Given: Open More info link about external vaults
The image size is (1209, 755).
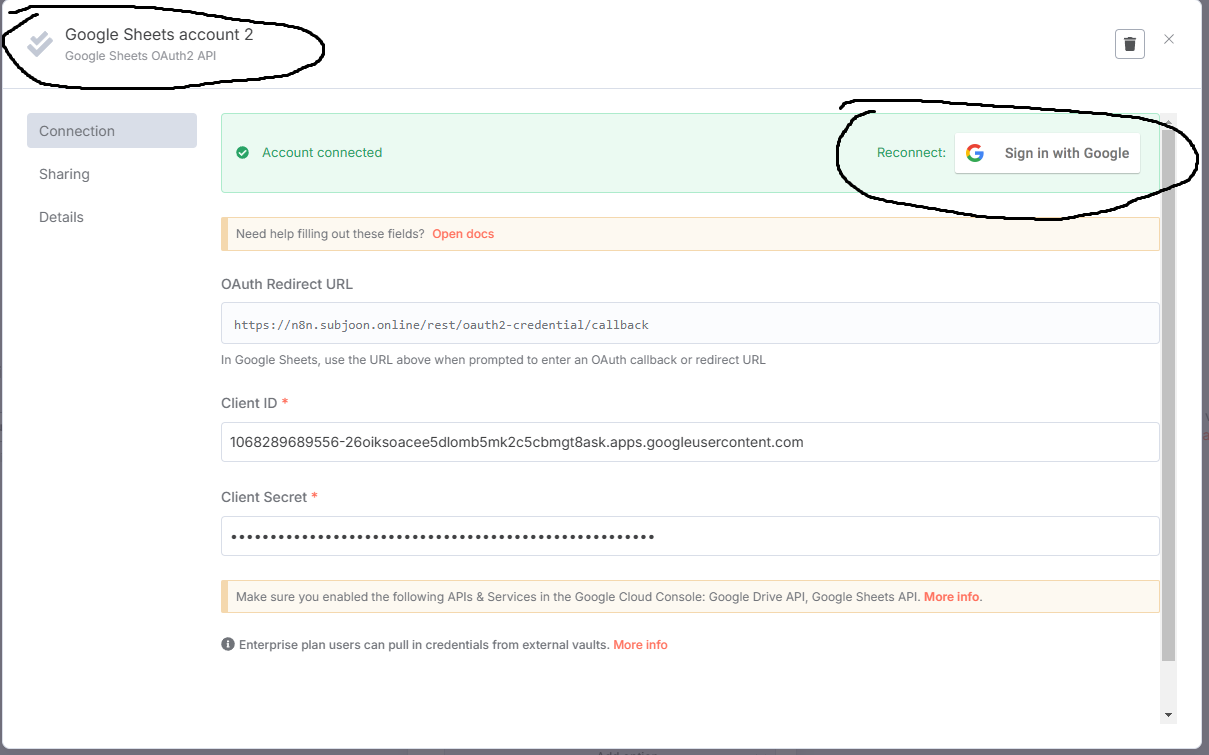Looking at the screenshot, I should (640, 645).
